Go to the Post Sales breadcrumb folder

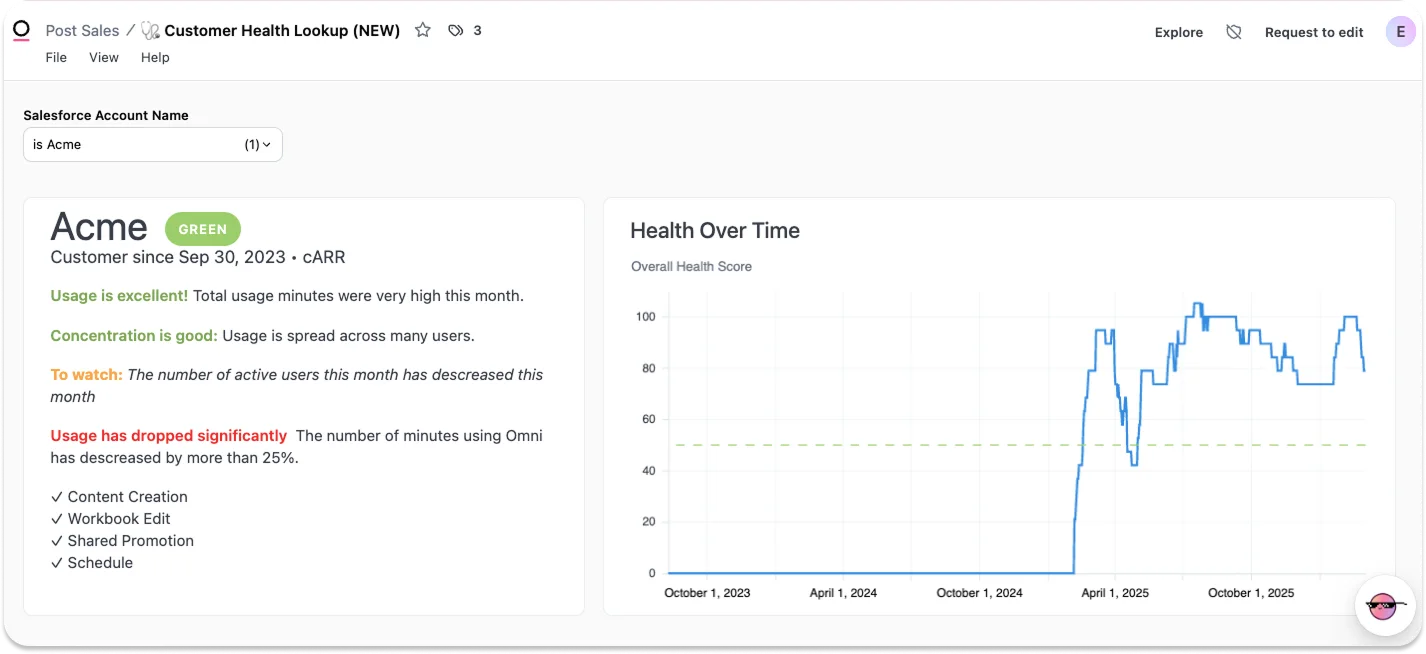[x=83, y=31]
